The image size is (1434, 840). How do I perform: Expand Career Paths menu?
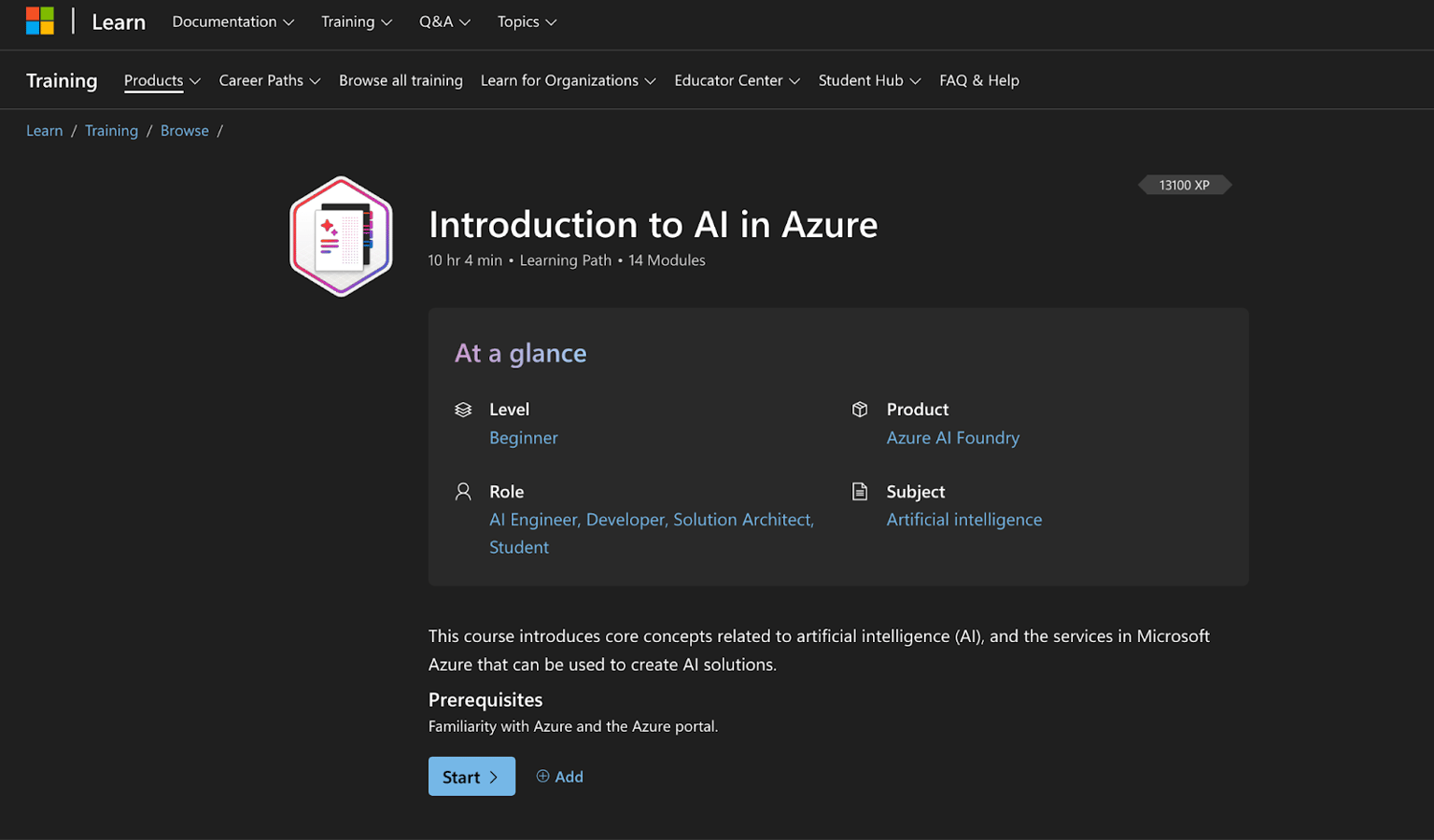click(269, 80)
